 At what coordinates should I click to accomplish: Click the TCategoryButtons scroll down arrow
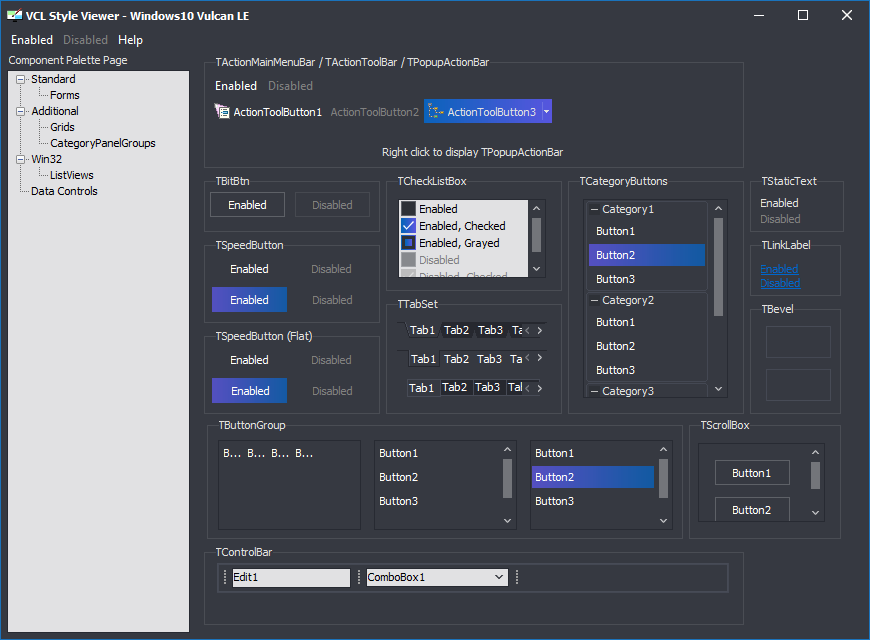click(x=719, y=389)
